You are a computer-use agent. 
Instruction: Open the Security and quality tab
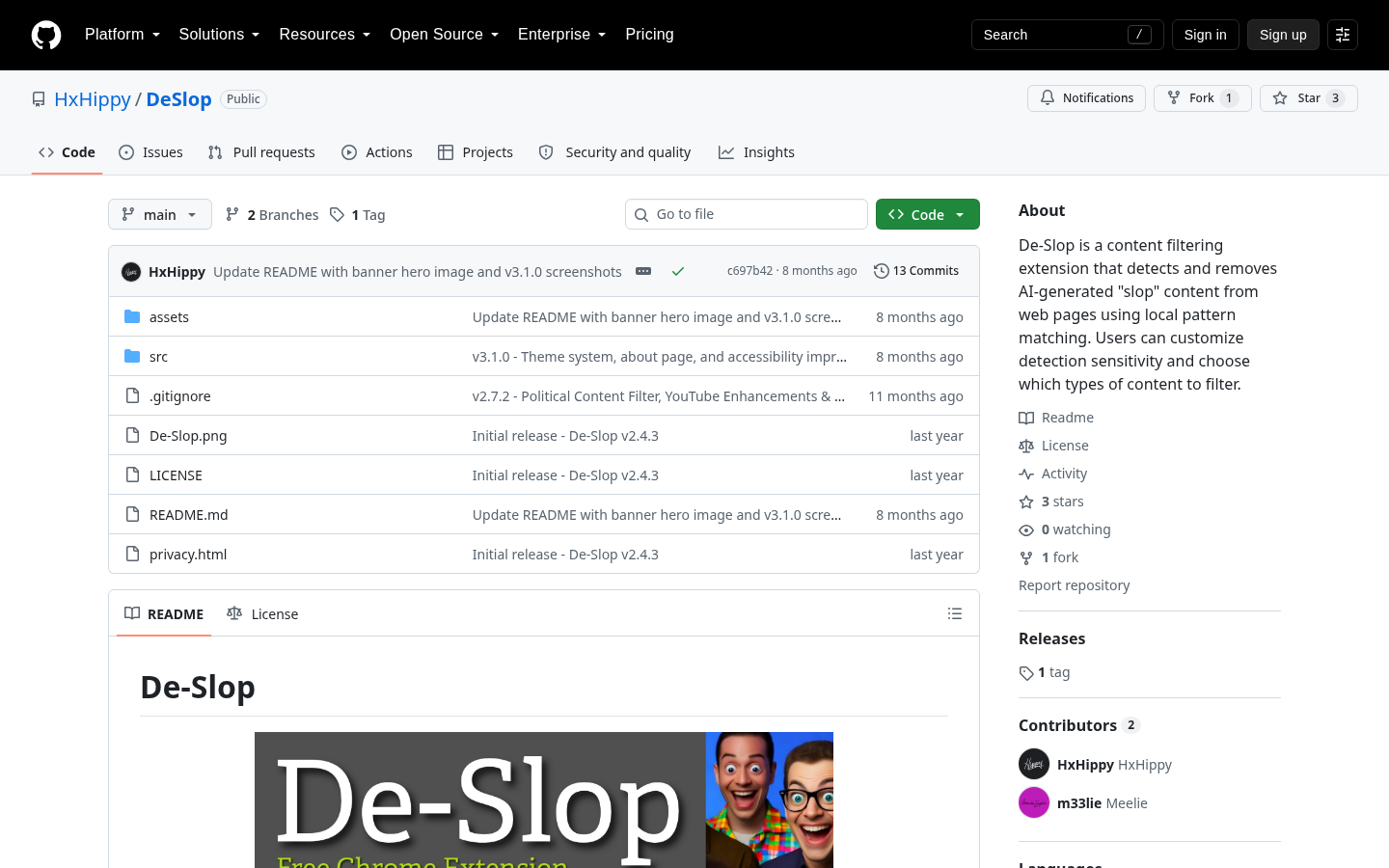[x=614, y=152]
